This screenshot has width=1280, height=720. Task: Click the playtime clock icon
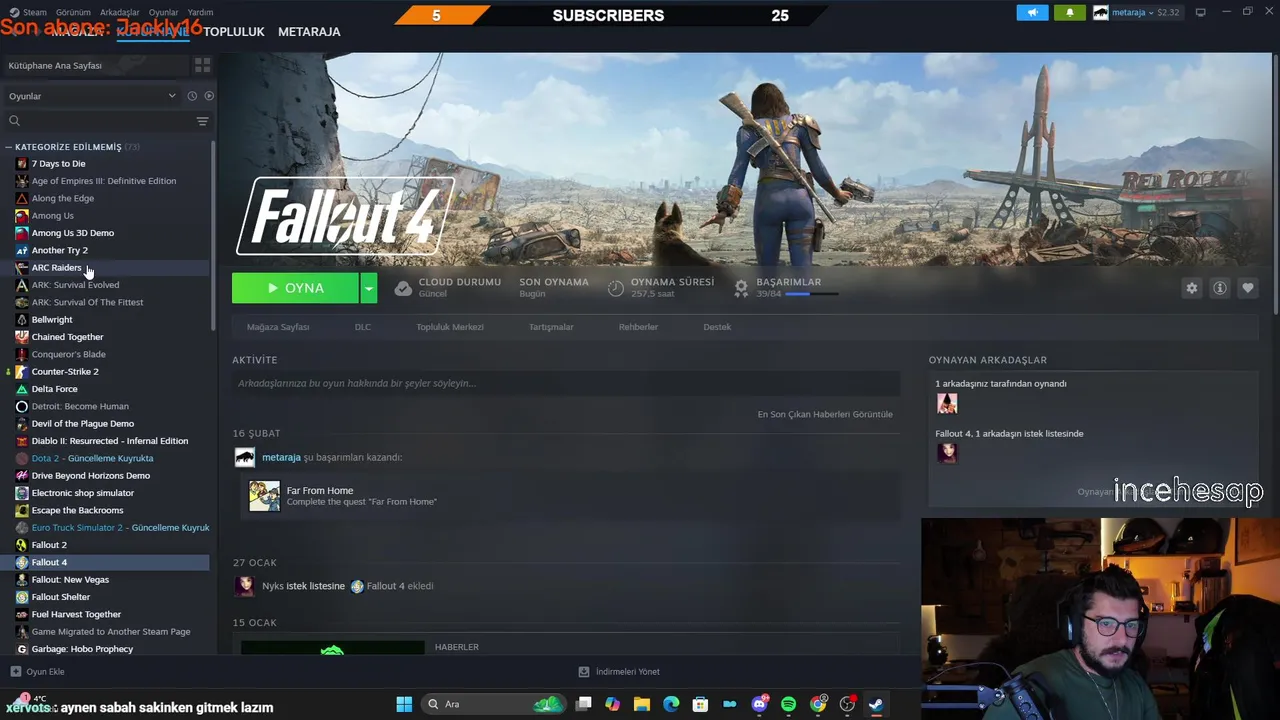coord(615,288)
